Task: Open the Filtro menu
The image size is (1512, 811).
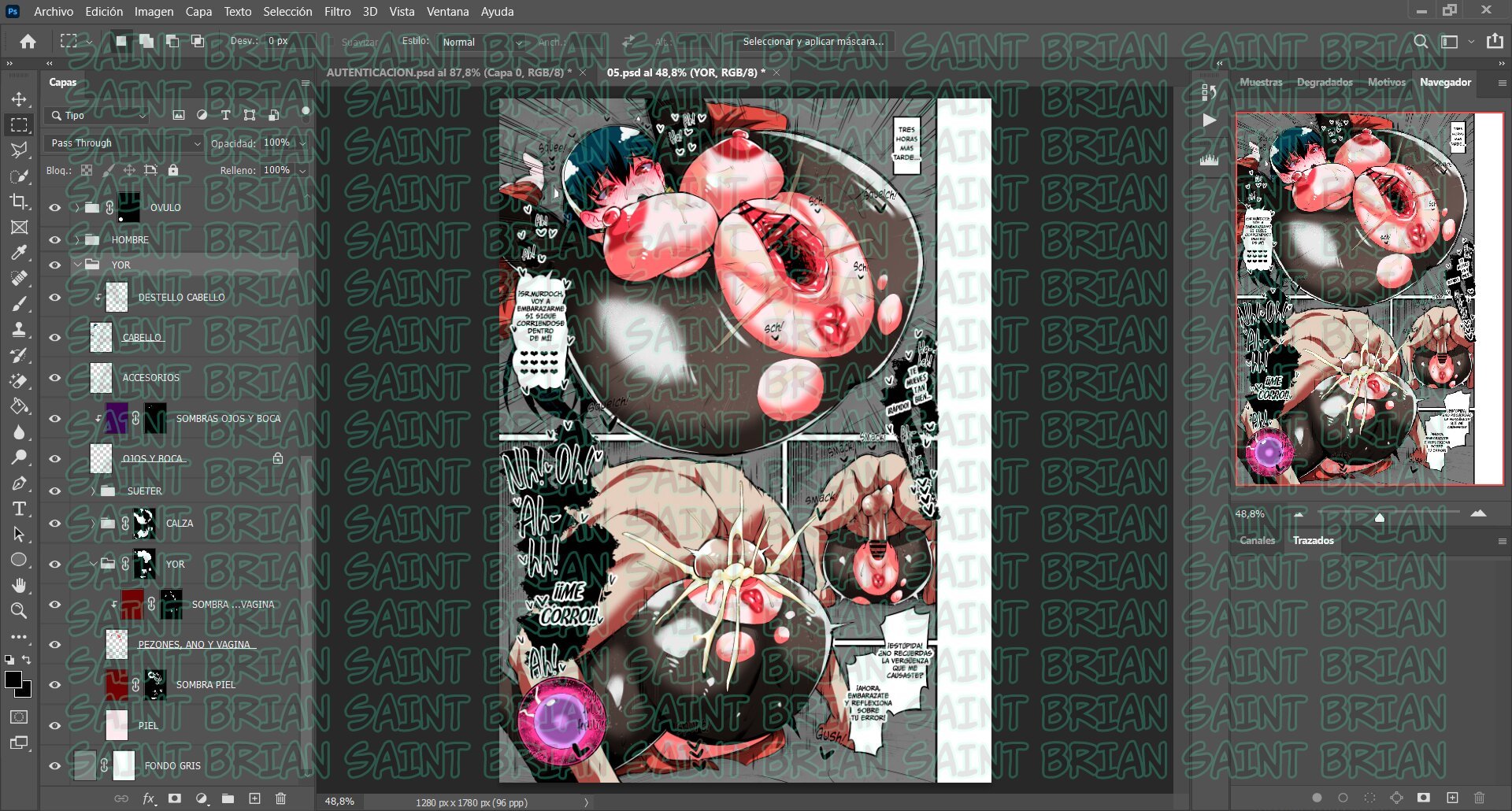Action: [x=337, y=12]
